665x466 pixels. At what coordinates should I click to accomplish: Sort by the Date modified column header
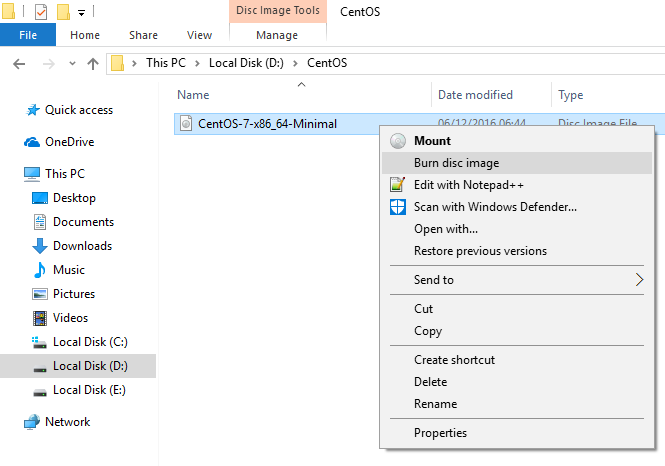click(475, 95)
